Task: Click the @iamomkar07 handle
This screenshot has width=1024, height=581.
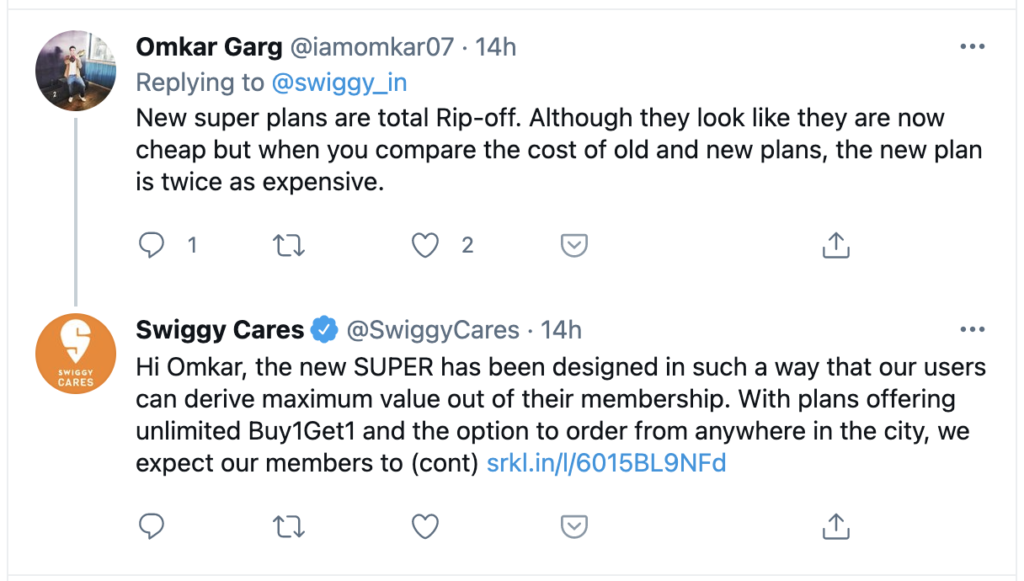Action: click(x=372, y=47)
